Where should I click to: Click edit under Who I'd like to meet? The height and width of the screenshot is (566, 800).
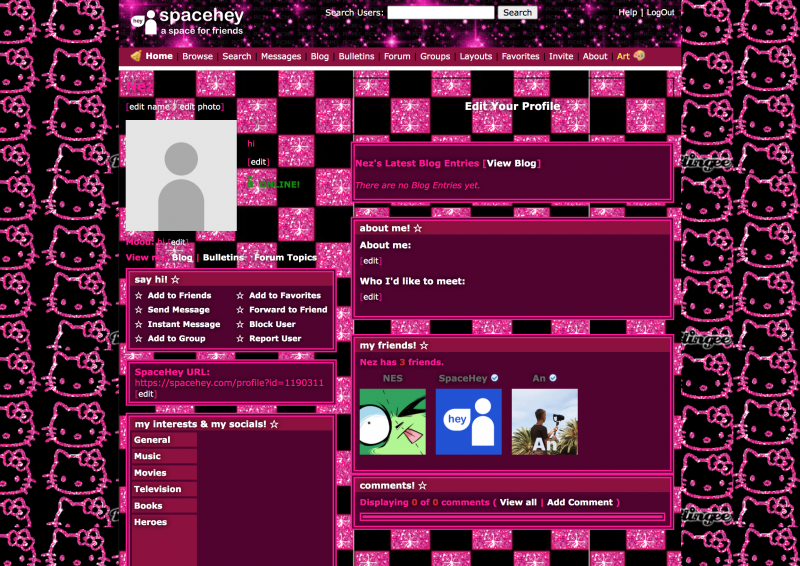click(371, 297)
